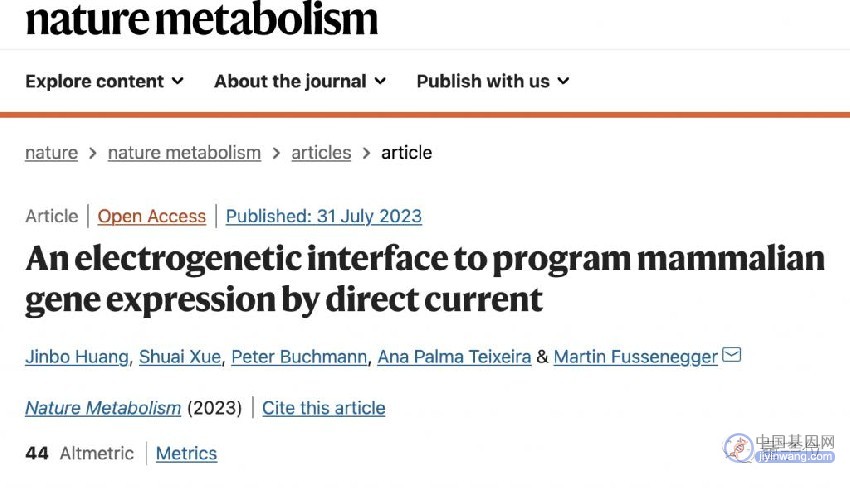The image size is (850, 488).
Task: Click the nature metabolism journal logo
Action: pyautogui.click(x=202, y=18)
